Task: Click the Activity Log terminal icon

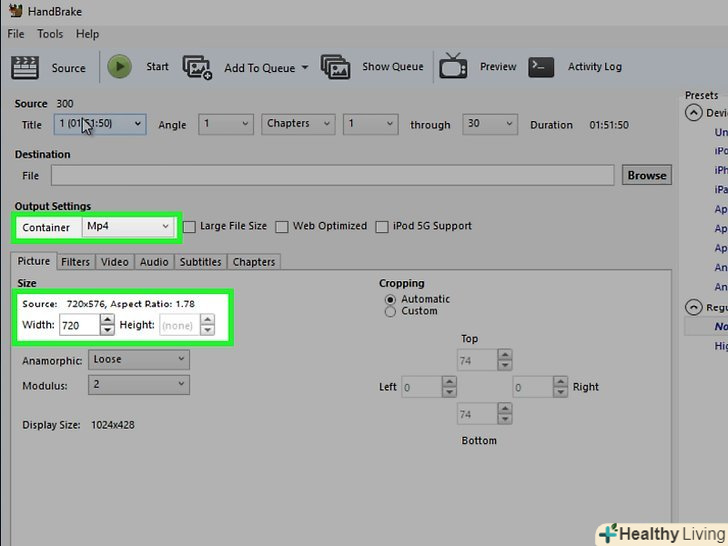Action: click(541, 67)
